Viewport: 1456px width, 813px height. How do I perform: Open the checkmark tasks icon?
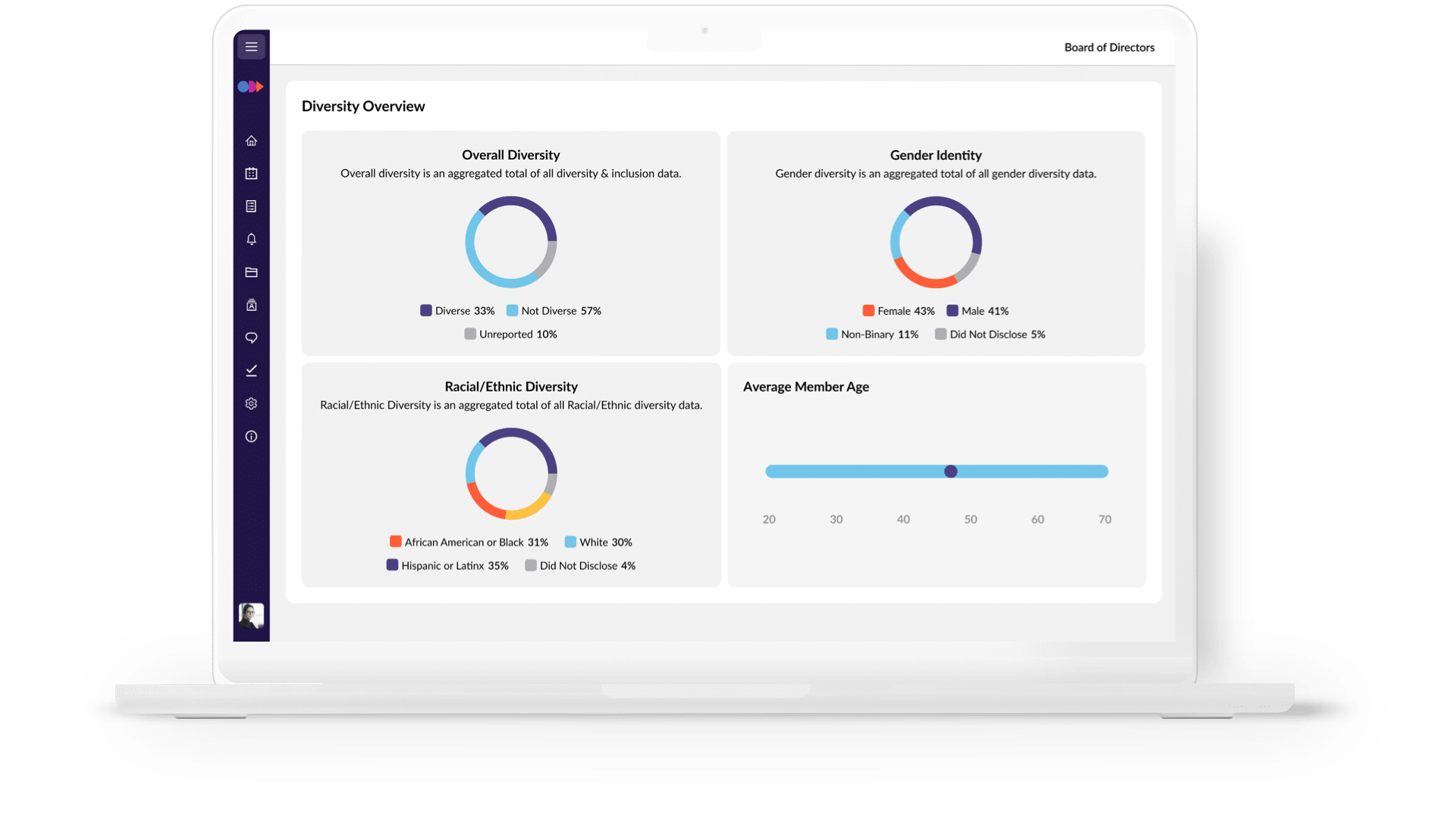pos(251,371)
